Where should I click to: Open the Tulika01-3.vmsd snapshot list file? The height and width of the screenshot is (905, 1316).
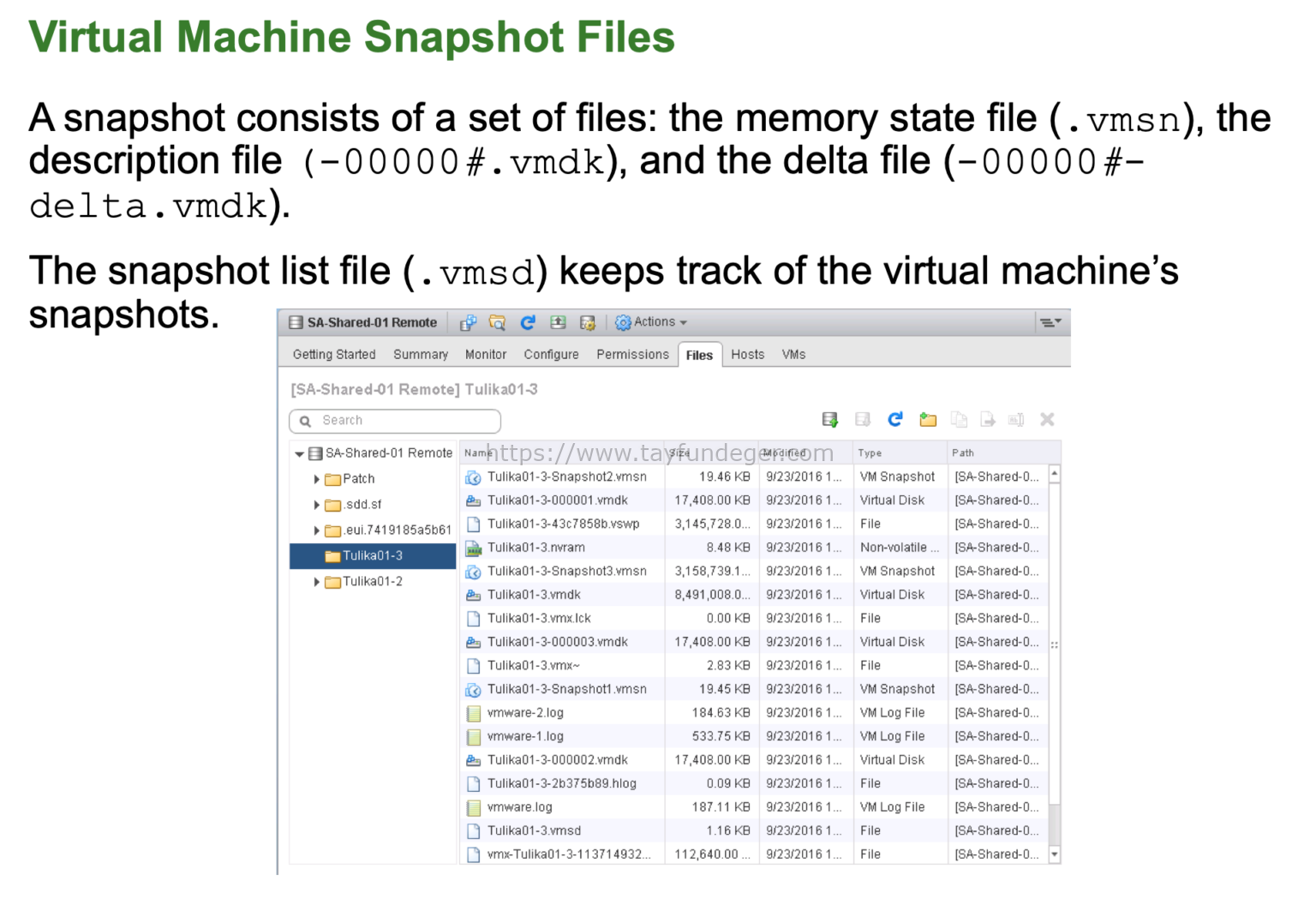point(534,830)
